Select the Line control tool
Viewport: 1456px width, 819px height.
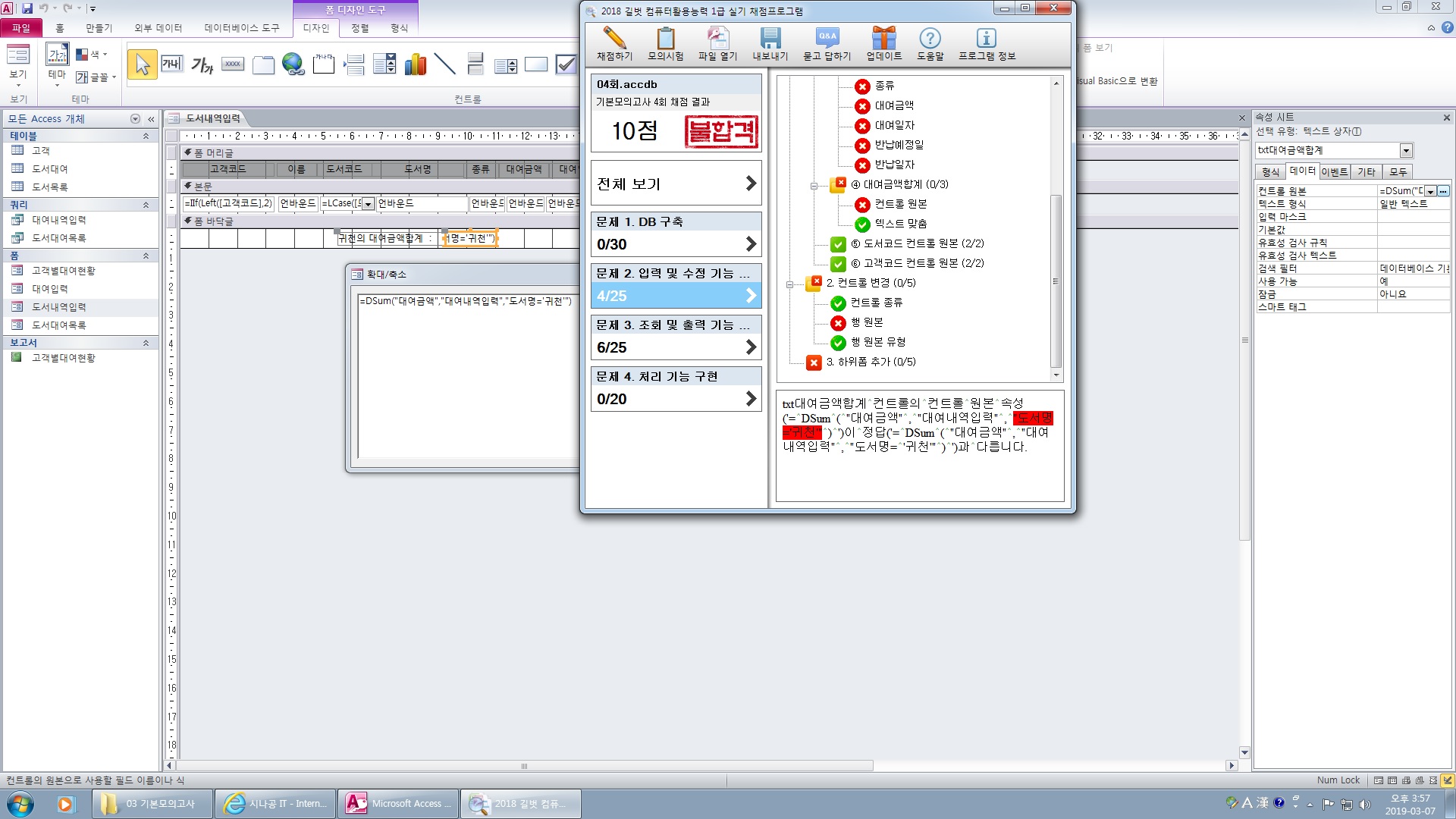(445, 64)
